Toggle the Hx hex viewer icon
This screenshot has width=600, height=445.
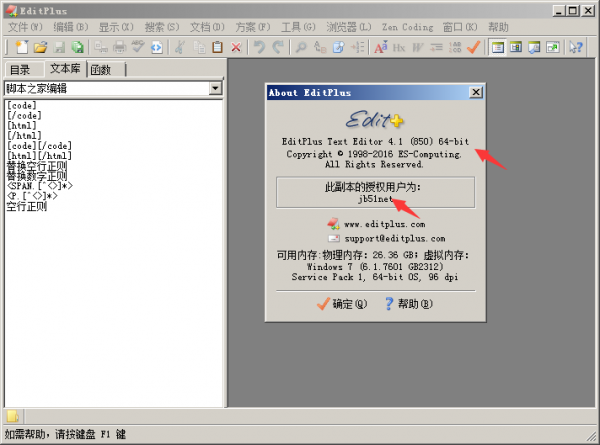[x=399, y=47]
